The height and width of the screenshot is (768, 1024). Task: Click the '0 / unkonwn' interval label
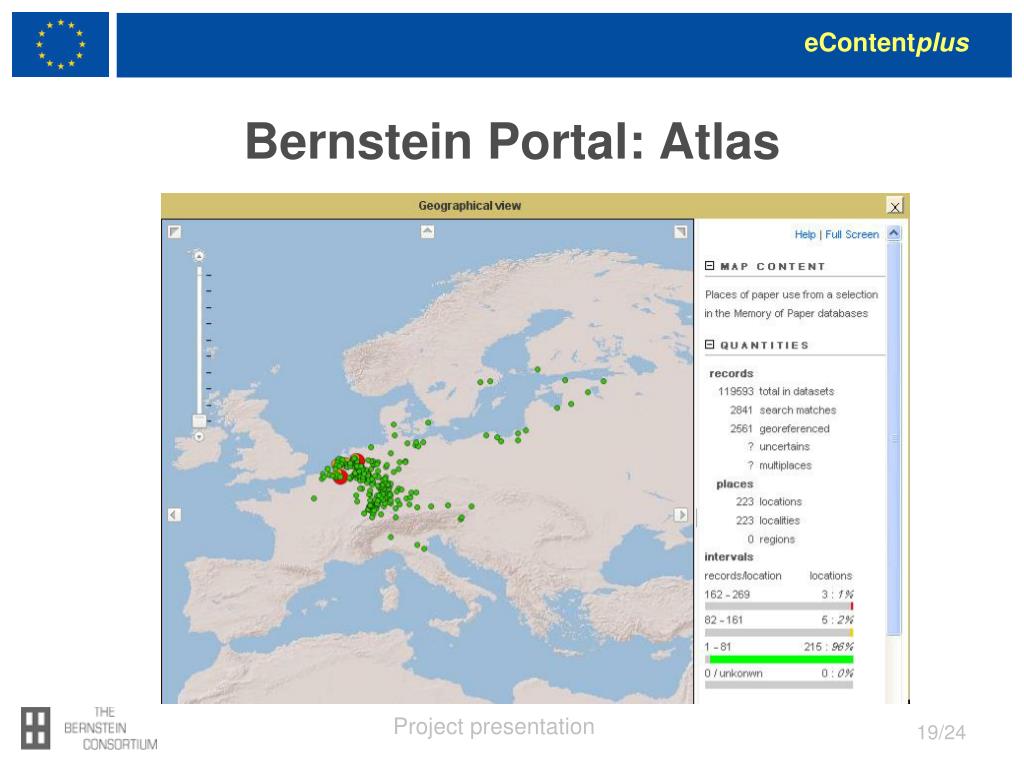point(733,673)
